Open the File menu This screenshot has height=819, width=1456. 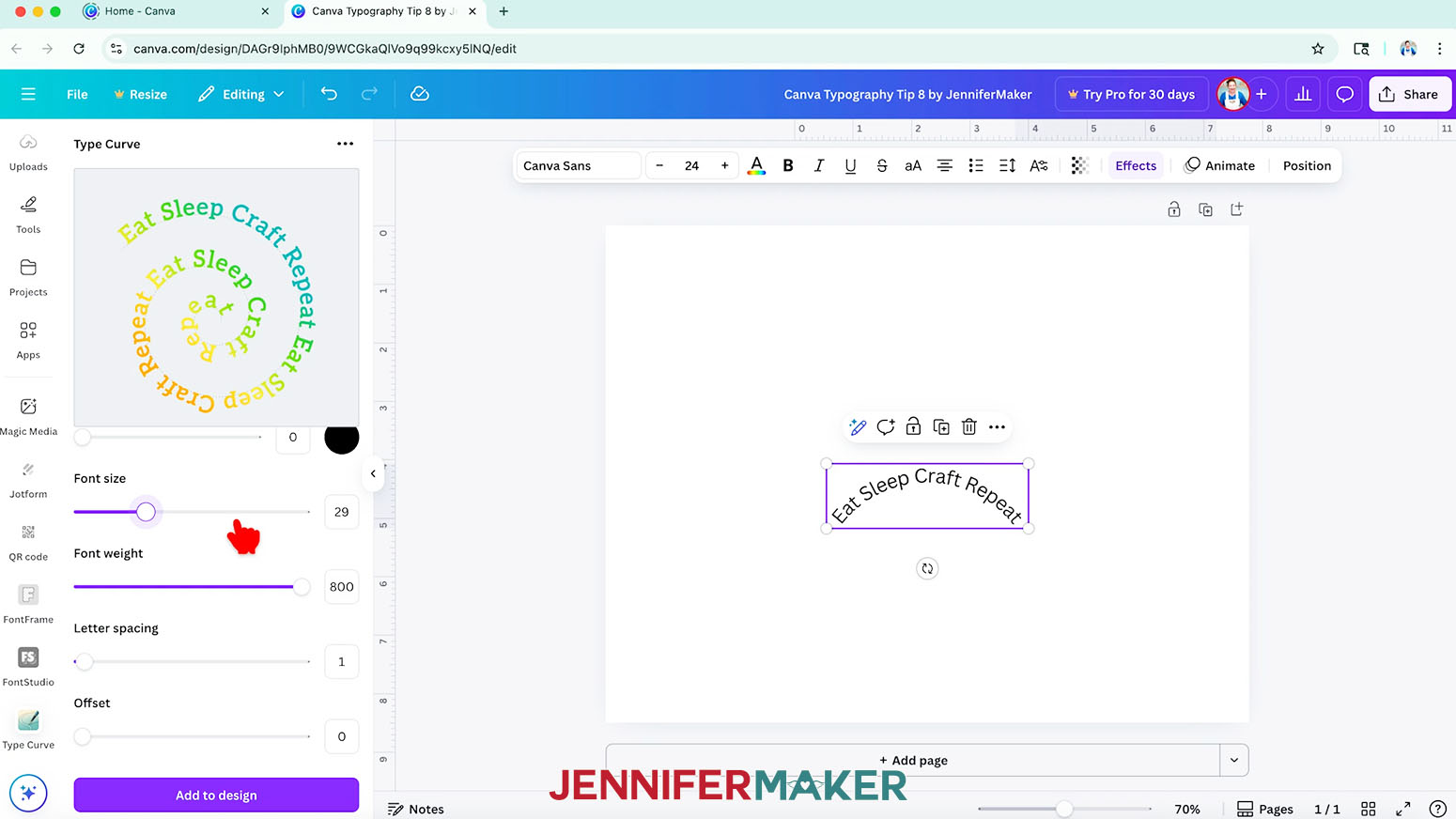point(77,94)
